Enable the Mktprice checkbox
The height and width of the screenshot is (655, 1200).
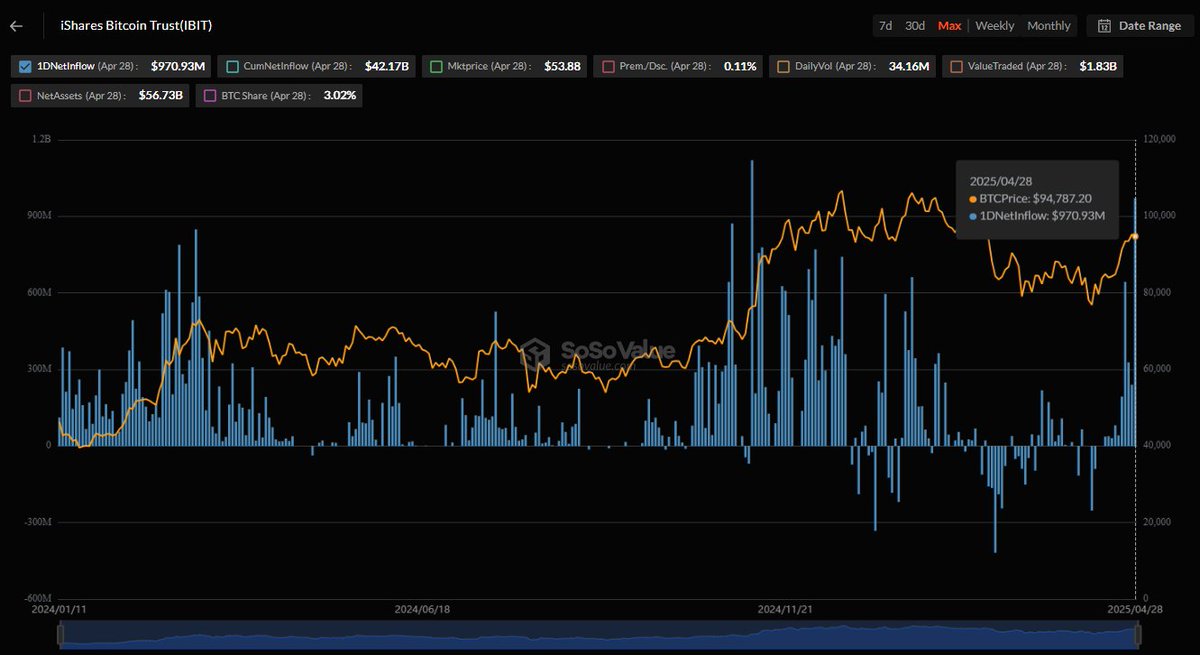(437, 67)
